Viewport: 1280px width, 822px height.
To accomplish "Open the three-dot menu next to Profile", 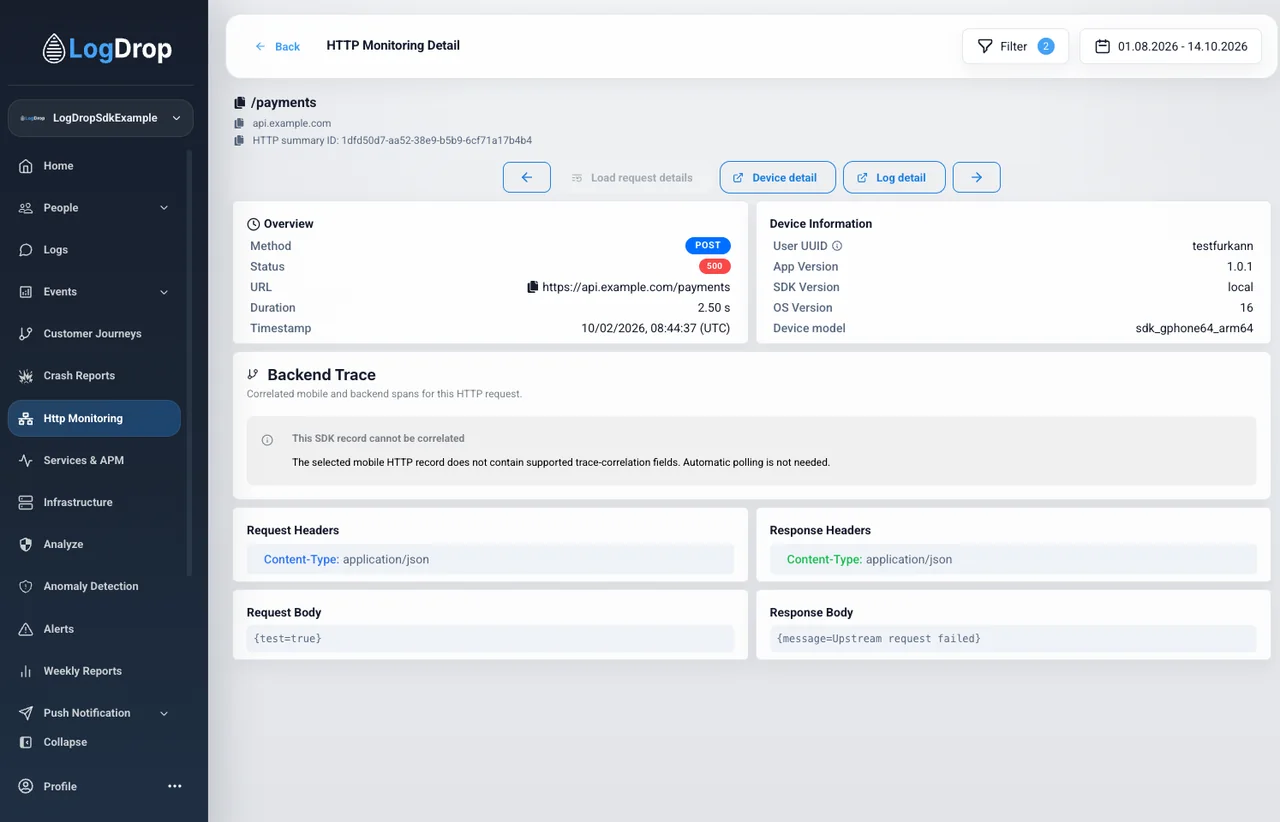I will pyautogui.click(x=175, y=786).
